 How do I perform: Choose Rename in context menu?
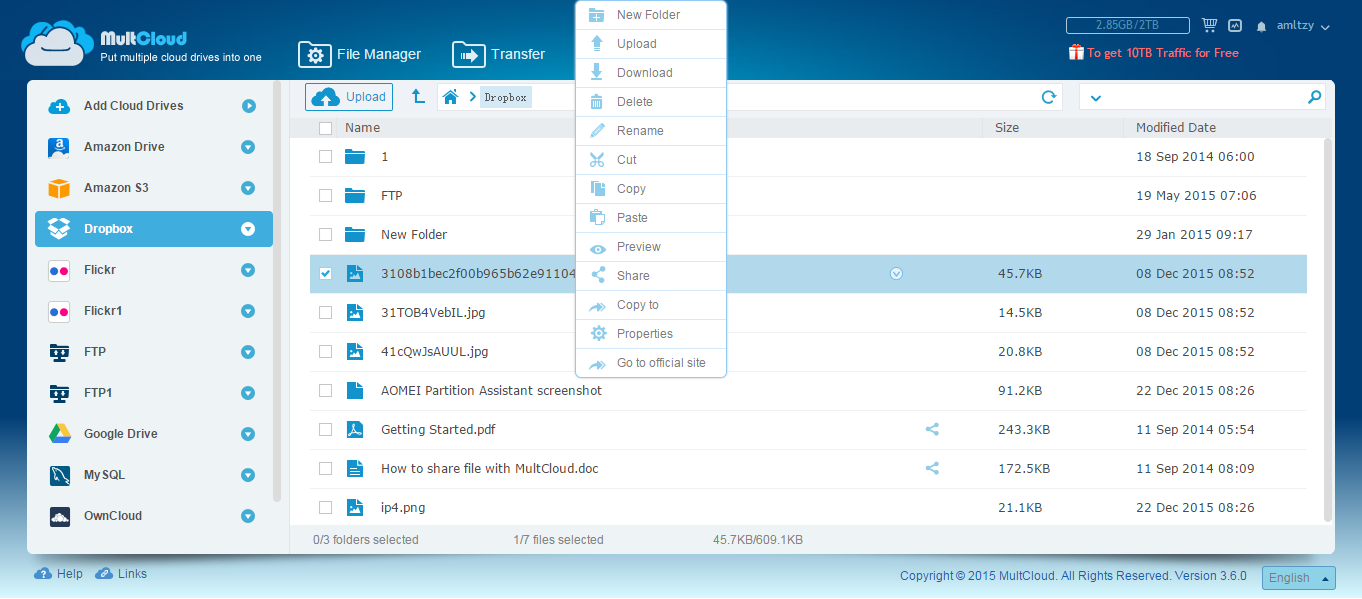pyautogui.click(x=651, y=131)
